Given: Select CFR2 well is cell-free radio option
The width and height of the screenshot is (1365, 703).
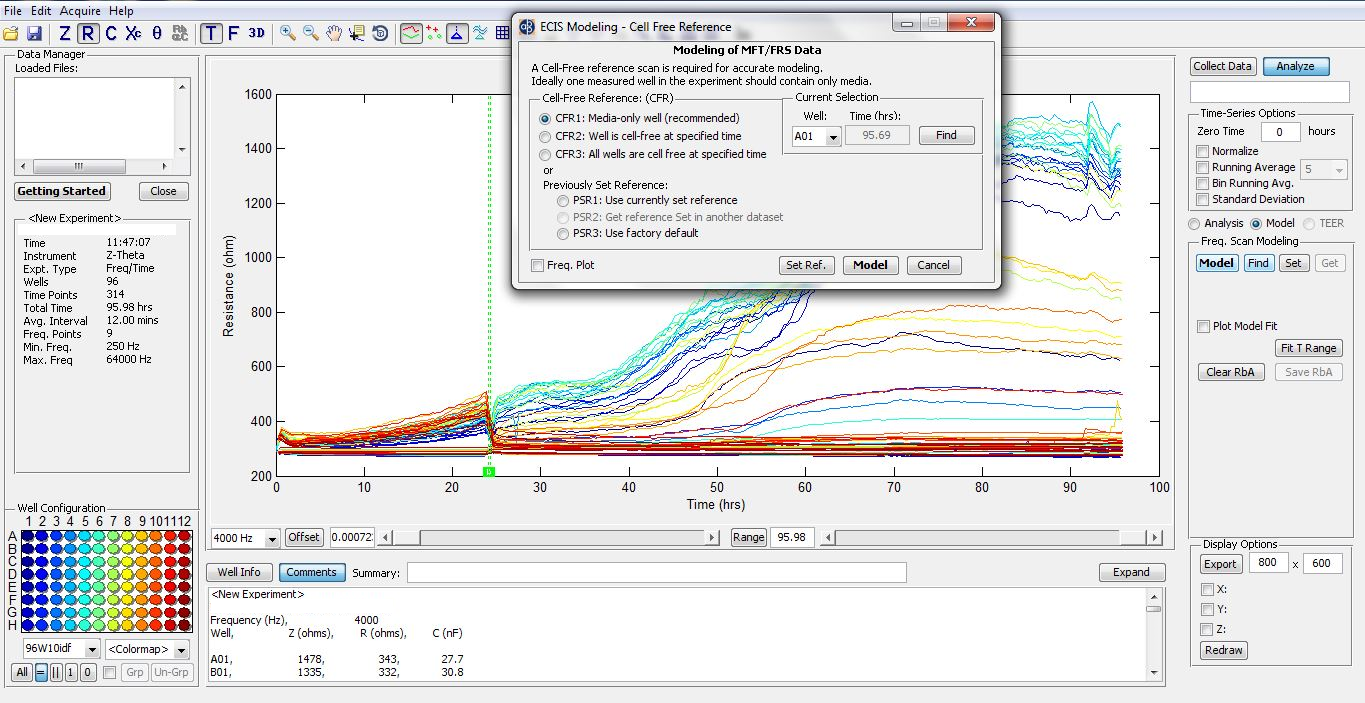Looking at the screenshot, I should click(x=545, y=136).
